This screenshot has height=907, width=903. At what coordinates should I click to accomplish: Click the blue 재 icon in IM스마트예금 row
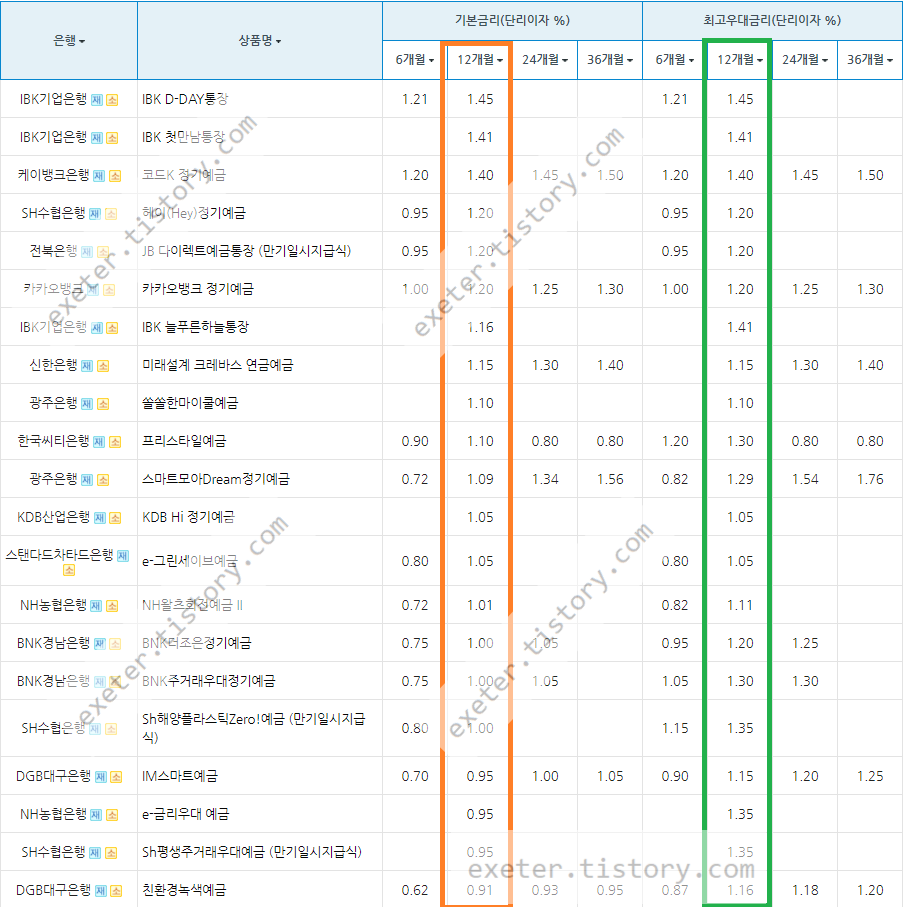101,777
